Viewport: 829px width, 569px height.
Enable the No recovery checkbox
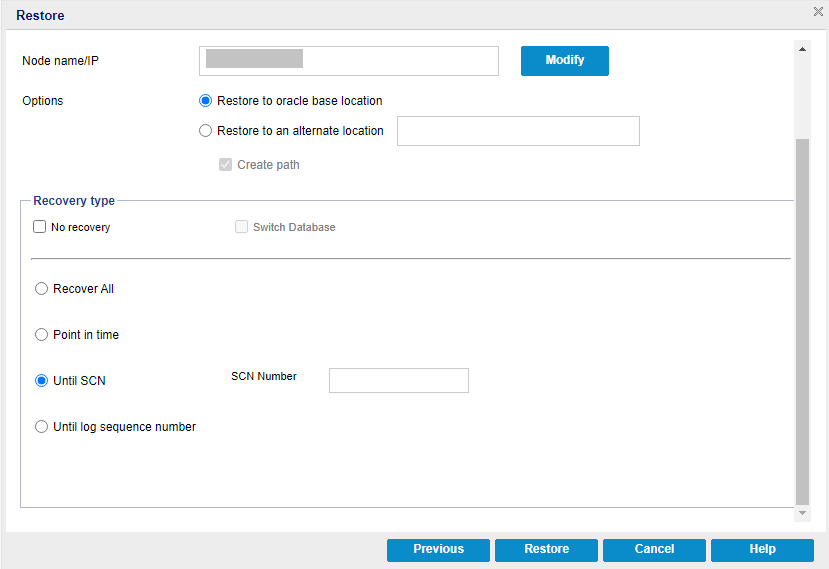(40, 227)
